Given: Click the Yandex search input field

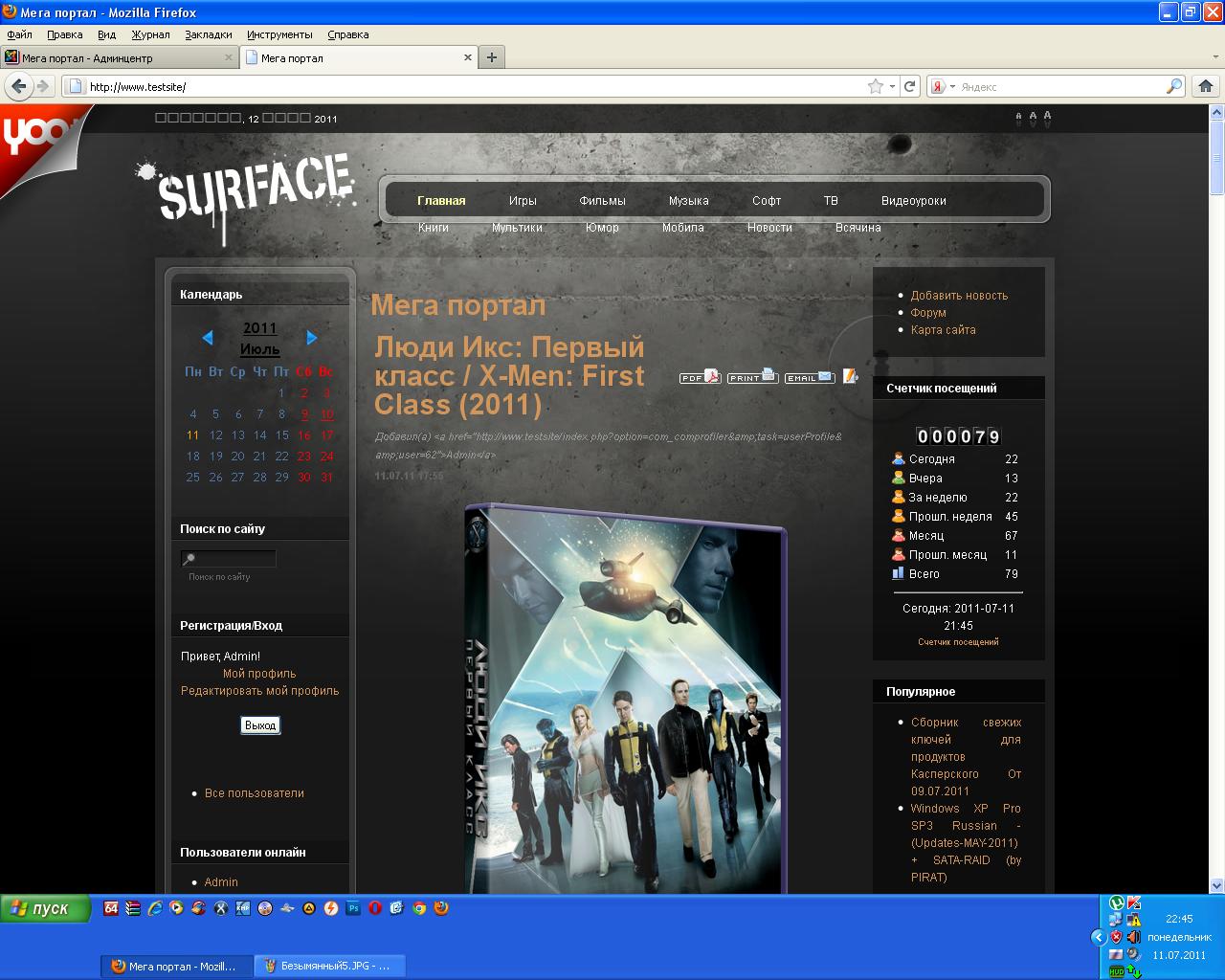Looking at the screenshot, I should (x=1060, y=86).
